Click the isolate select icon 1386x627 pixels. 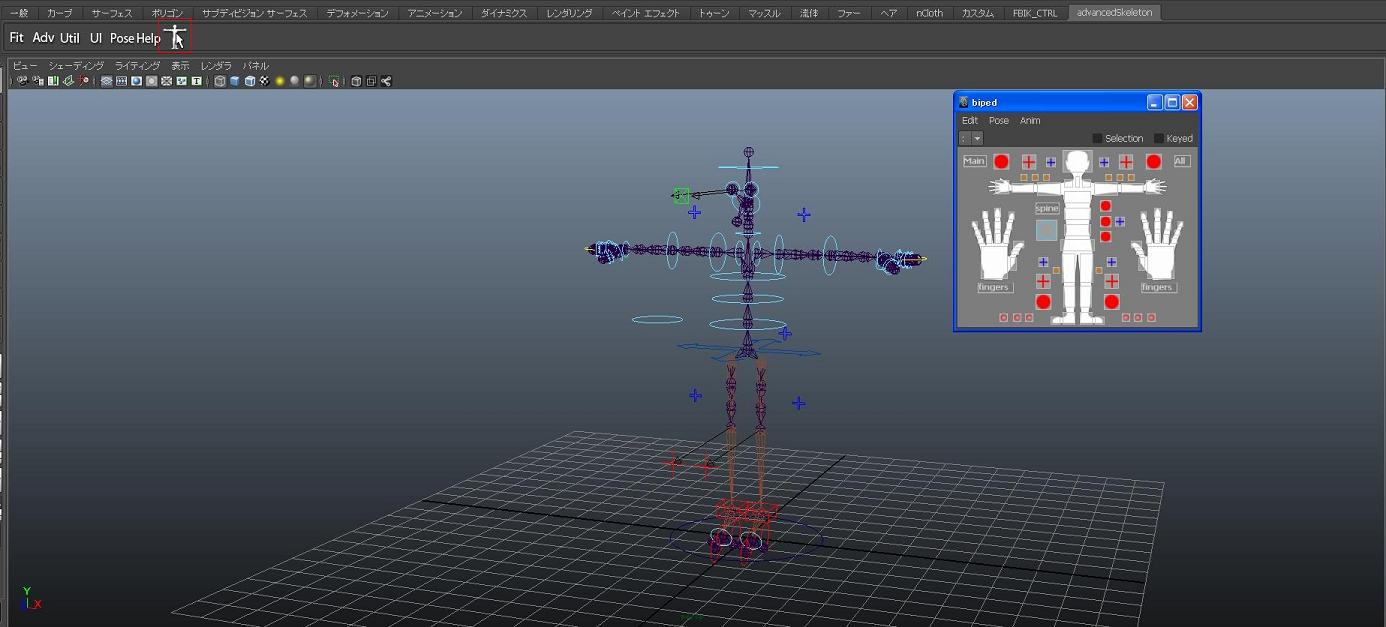[x=334, y=81]
